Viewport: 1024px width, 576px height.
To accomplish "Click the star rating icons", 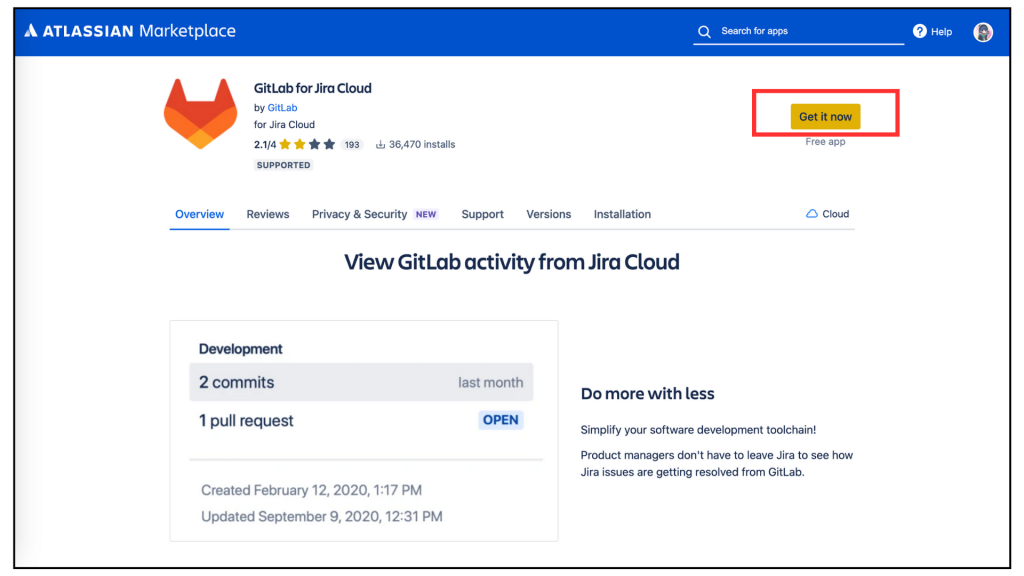I will click(307, 144).
